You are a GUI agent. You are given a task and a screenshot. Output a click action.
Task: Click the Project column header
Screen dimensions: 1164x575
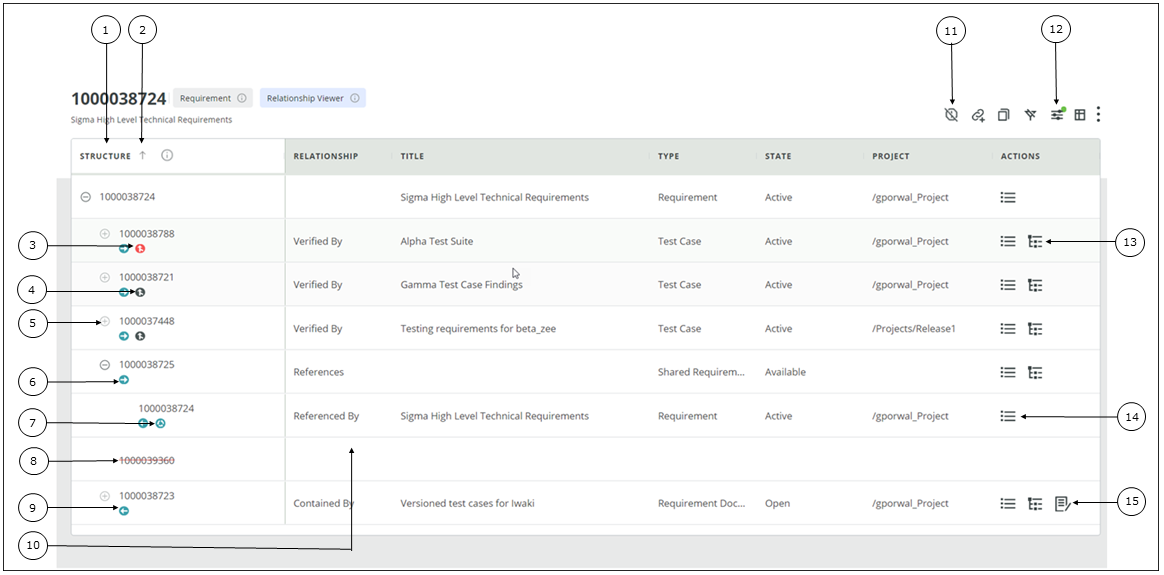[x=891, y=156]
